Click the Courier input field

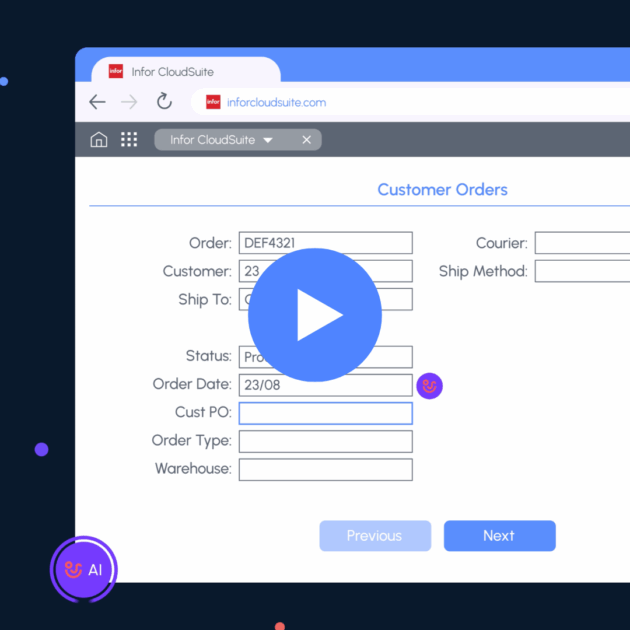(x=582, y=243)
